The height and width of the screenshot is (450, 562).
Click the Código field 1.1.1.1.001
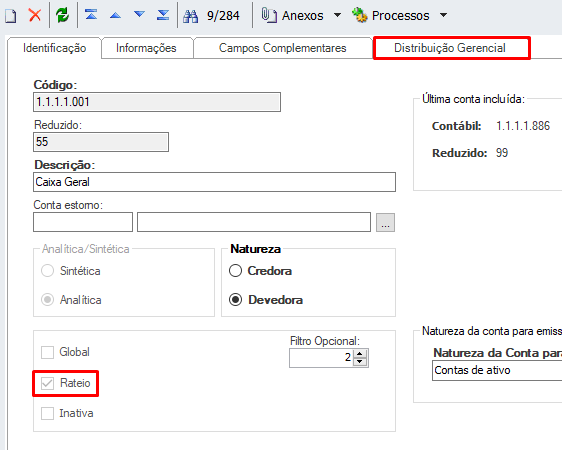pos(157,102)
